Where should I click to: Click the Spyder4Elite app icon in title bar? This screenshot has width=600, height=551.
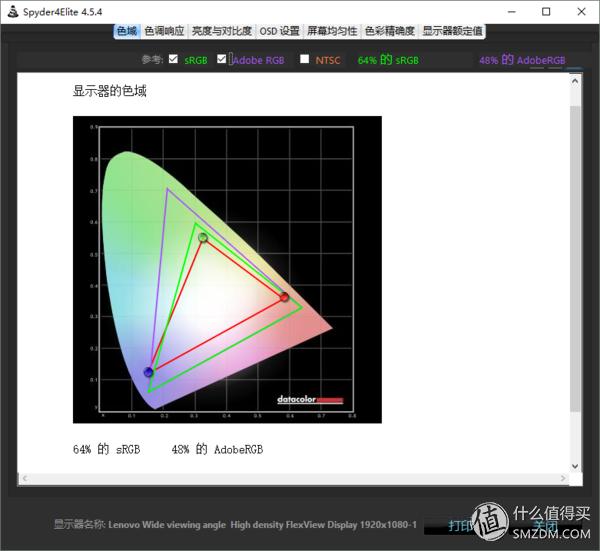tap(13, 11)
